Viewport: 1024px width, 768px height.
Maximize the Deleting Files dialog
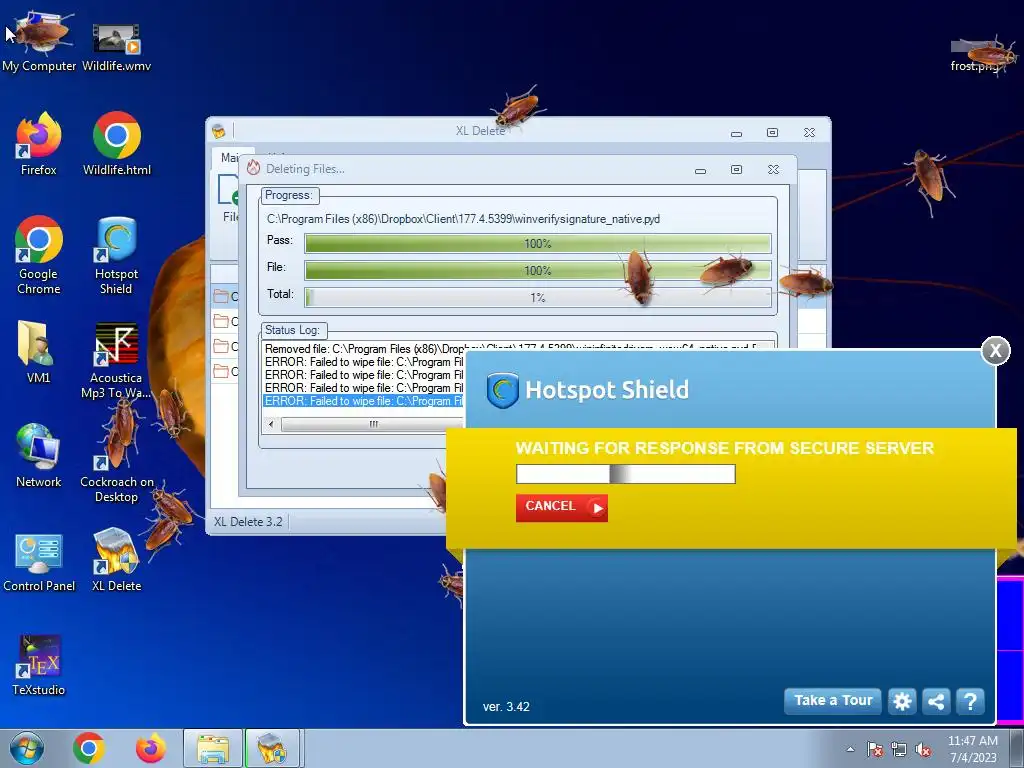(736, 170)
